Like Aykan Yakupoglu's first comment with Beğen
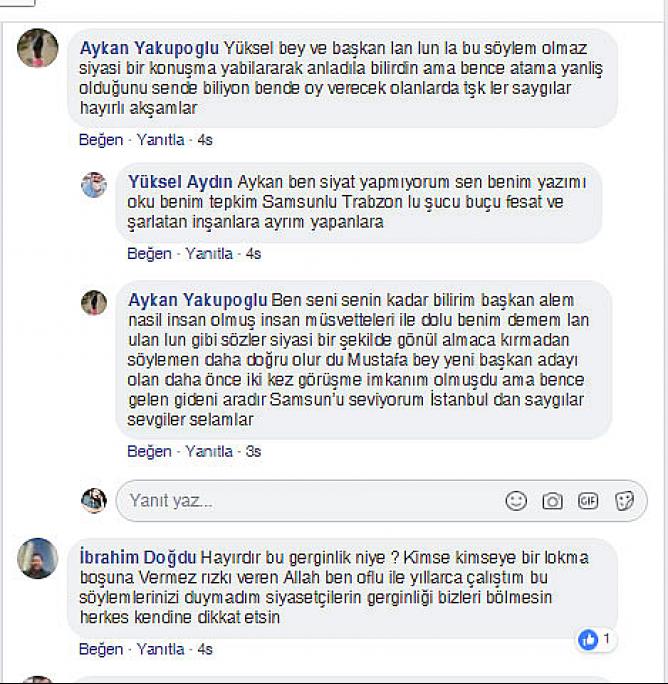This screenshot has width=668, height=684. (101, 140)
